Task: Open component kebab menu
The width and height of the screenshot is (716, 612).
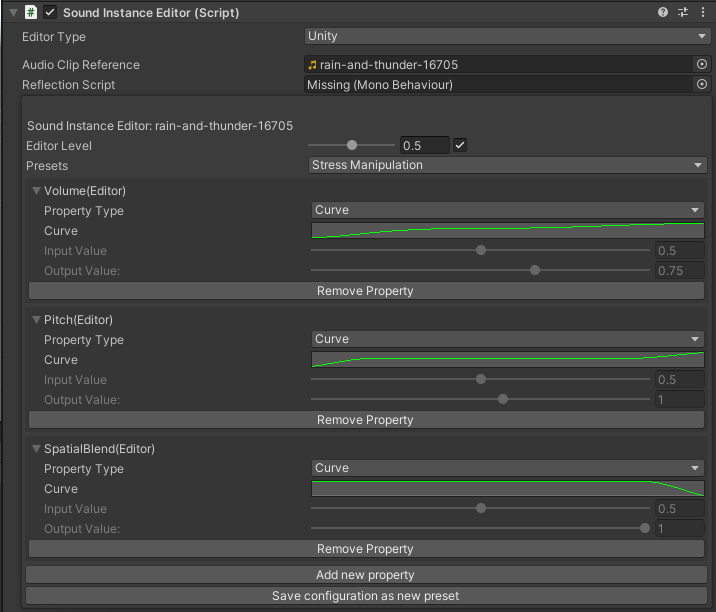Action: [x=703, y=13]
